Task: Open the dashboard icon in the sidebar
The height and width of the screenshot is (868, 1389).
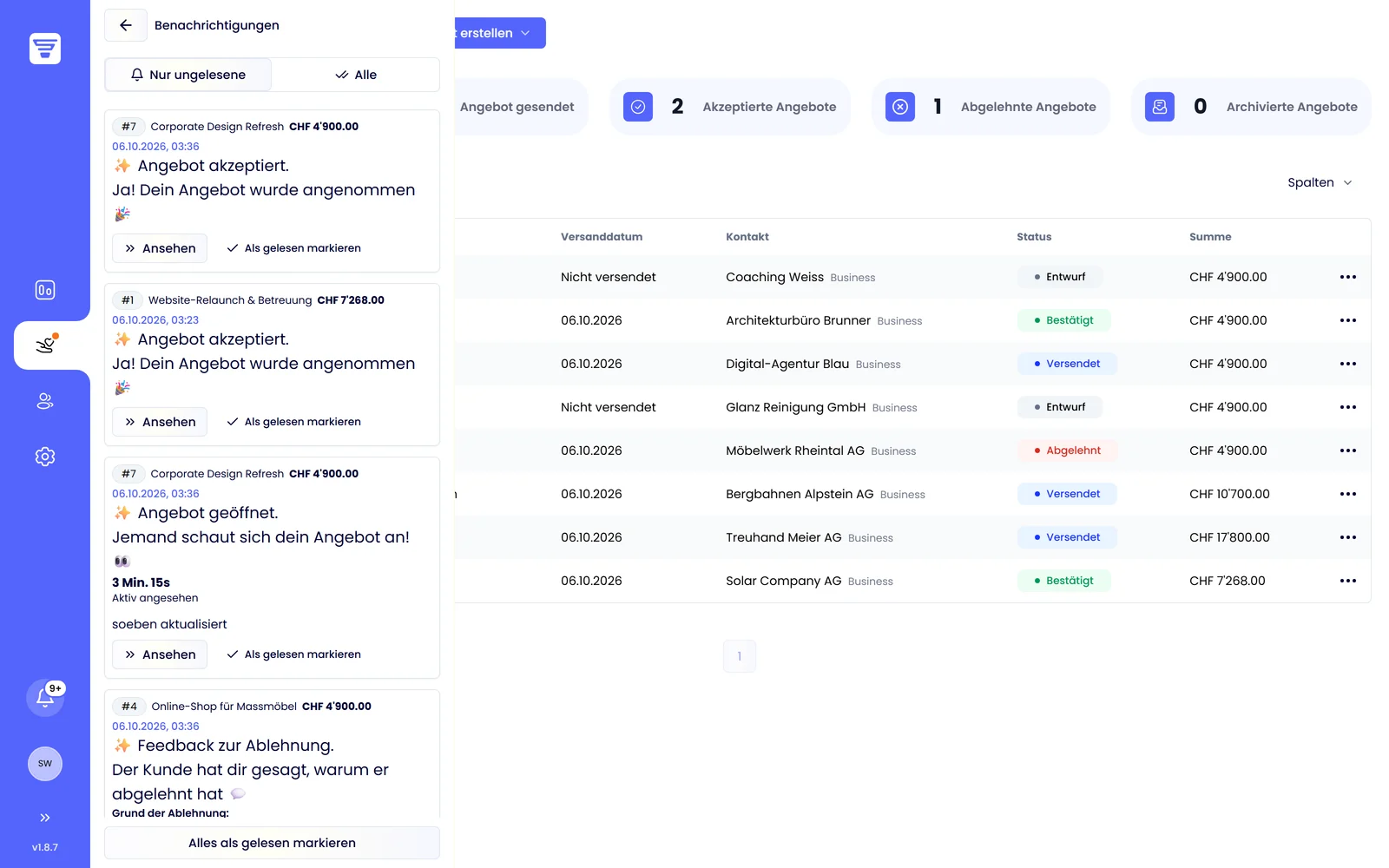Action: (x=45, y=290)
